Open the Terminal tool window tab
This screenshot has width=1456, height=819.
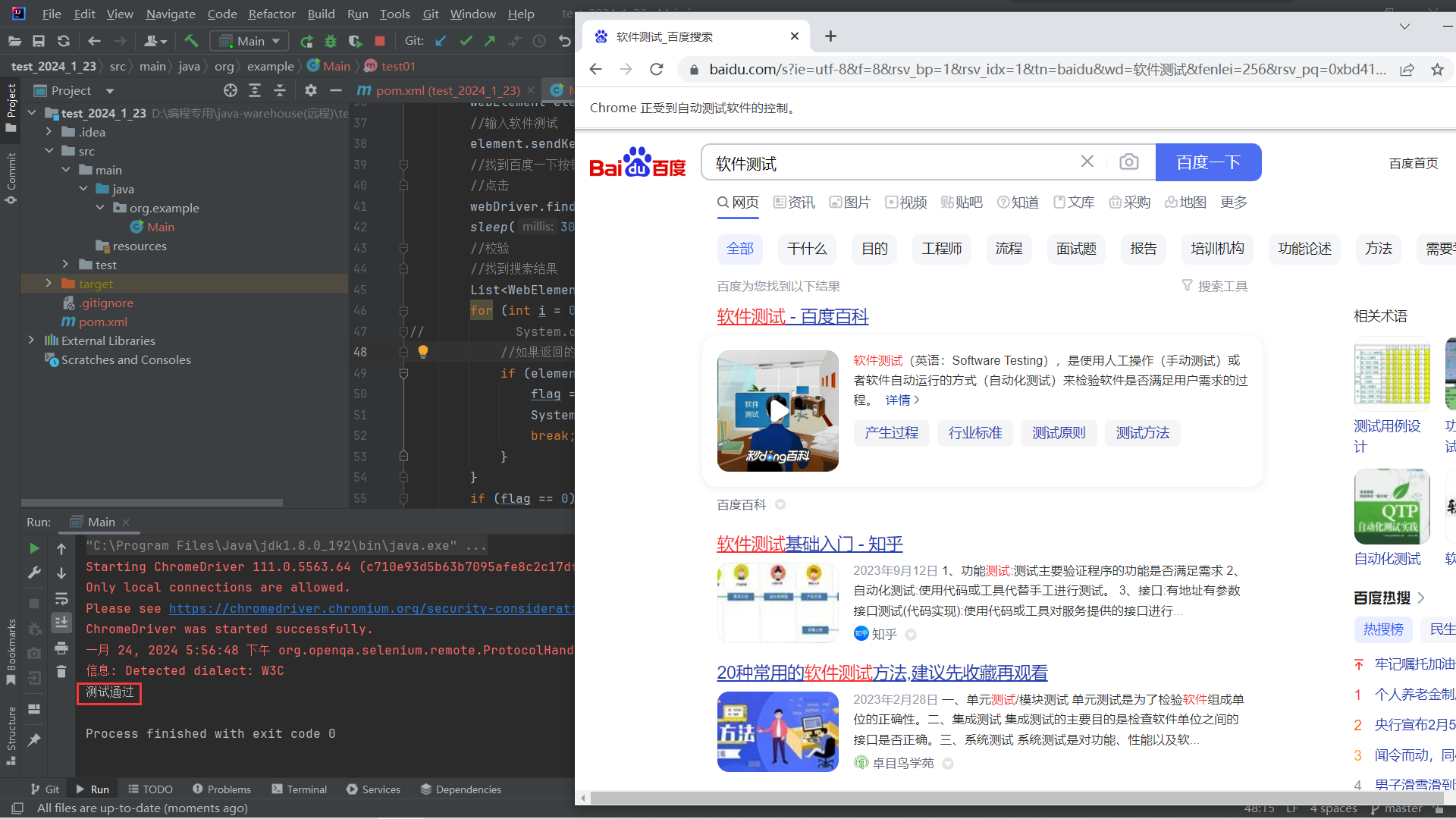[x=300, y=789]
